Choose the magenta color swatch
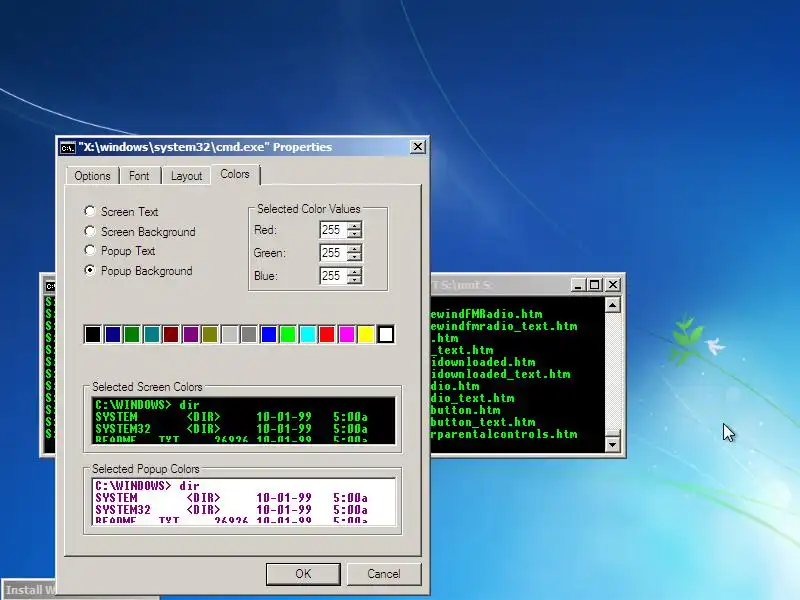800x600 pixels. [346, 335]
